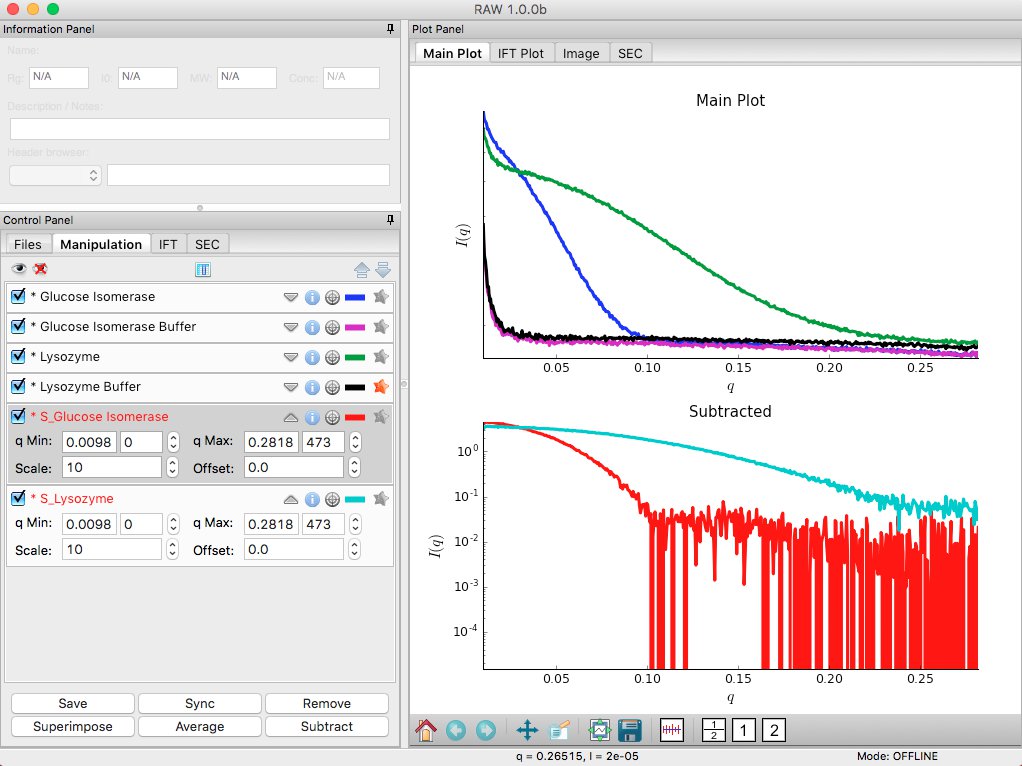Screen dimensions: 1022x766
Task: Star the Lysozyme item
Action: (x=381, y=357)
